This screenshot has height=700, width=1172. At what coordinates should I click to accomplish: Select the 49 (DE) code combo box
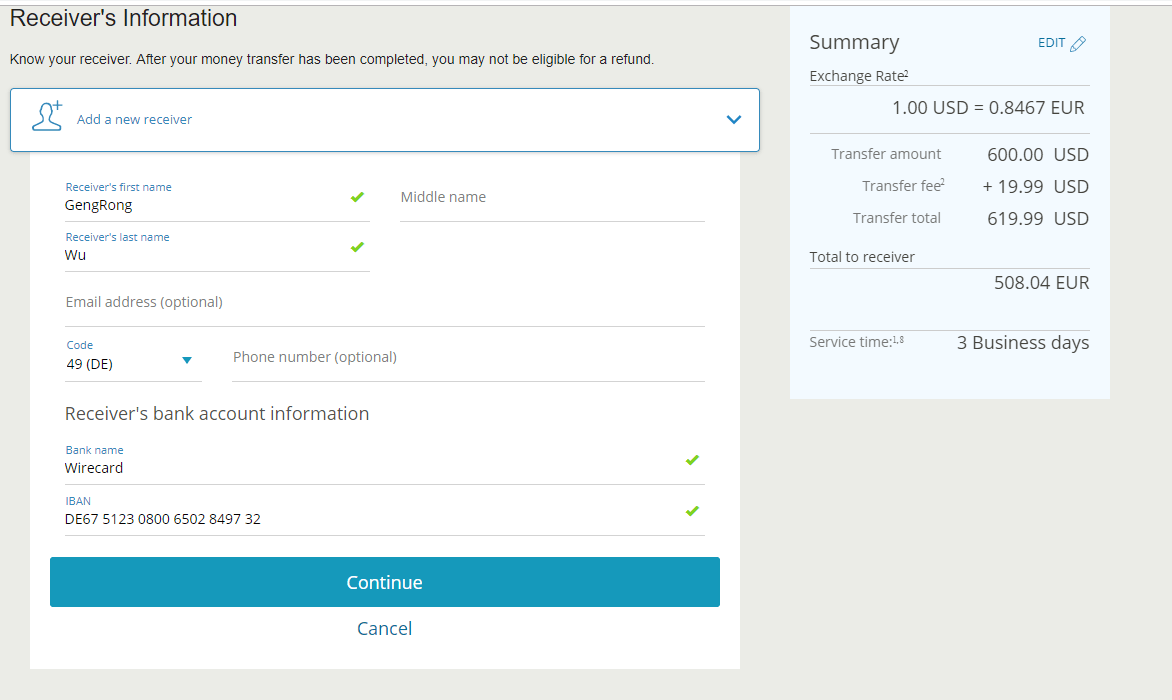pos(120,364)
